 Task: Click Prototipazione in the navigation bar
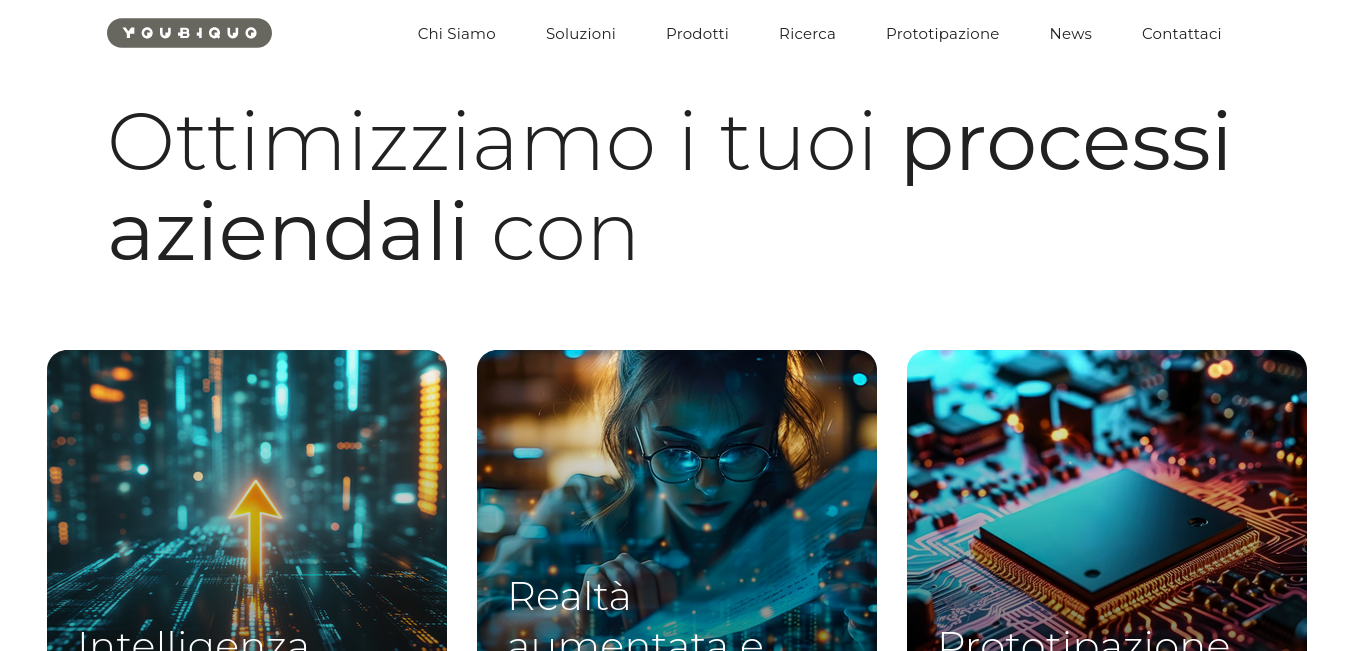click(942, 34)
